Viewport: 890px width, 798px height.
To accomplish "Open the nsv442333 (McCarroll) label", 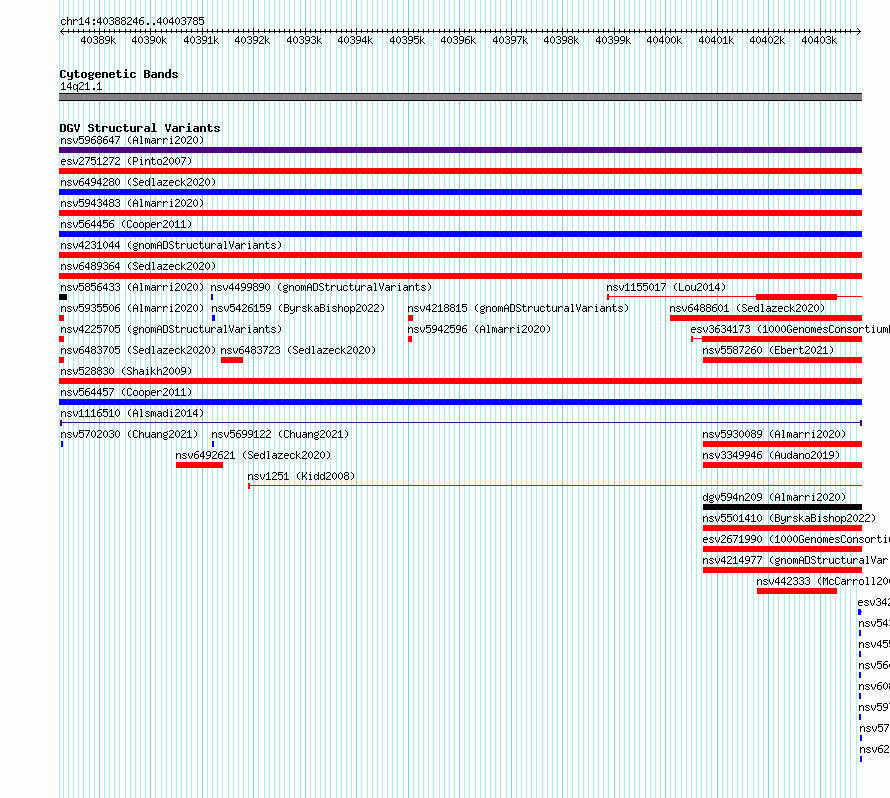I will click(822, 581).
